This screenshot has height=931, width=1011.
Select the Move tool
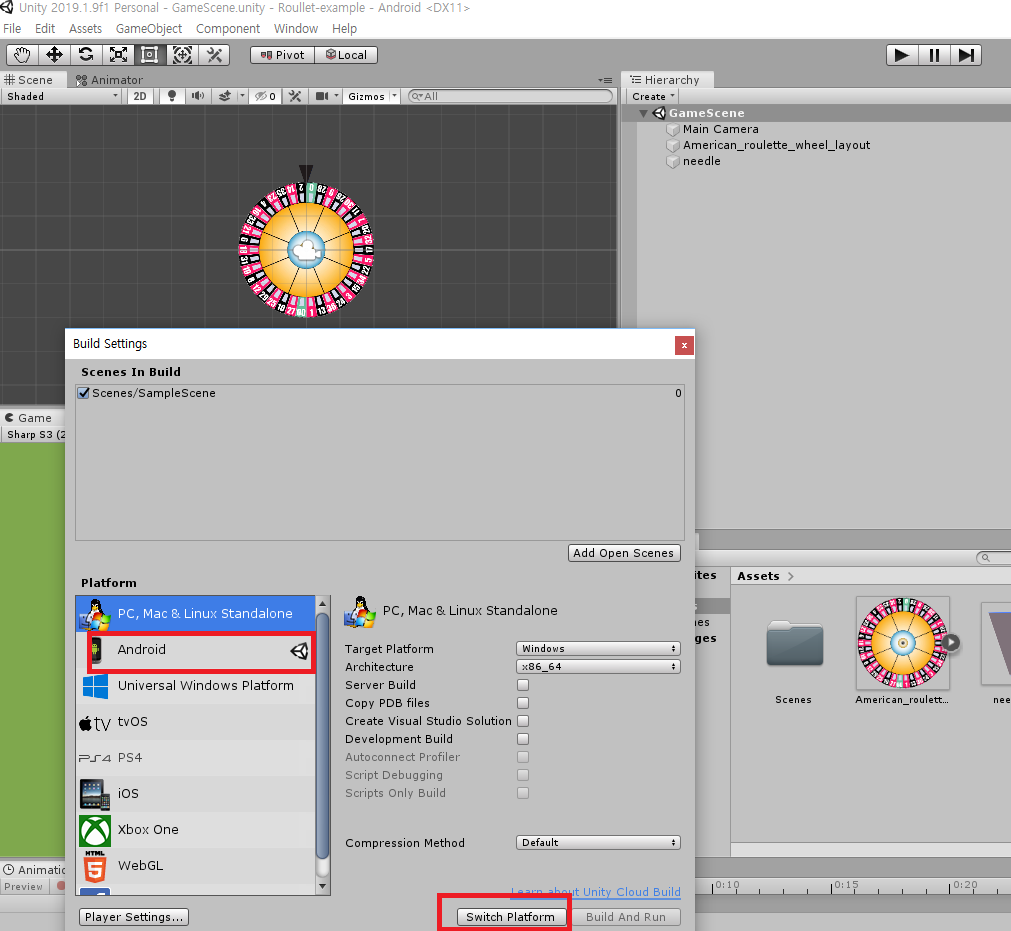tap(54, 55)
